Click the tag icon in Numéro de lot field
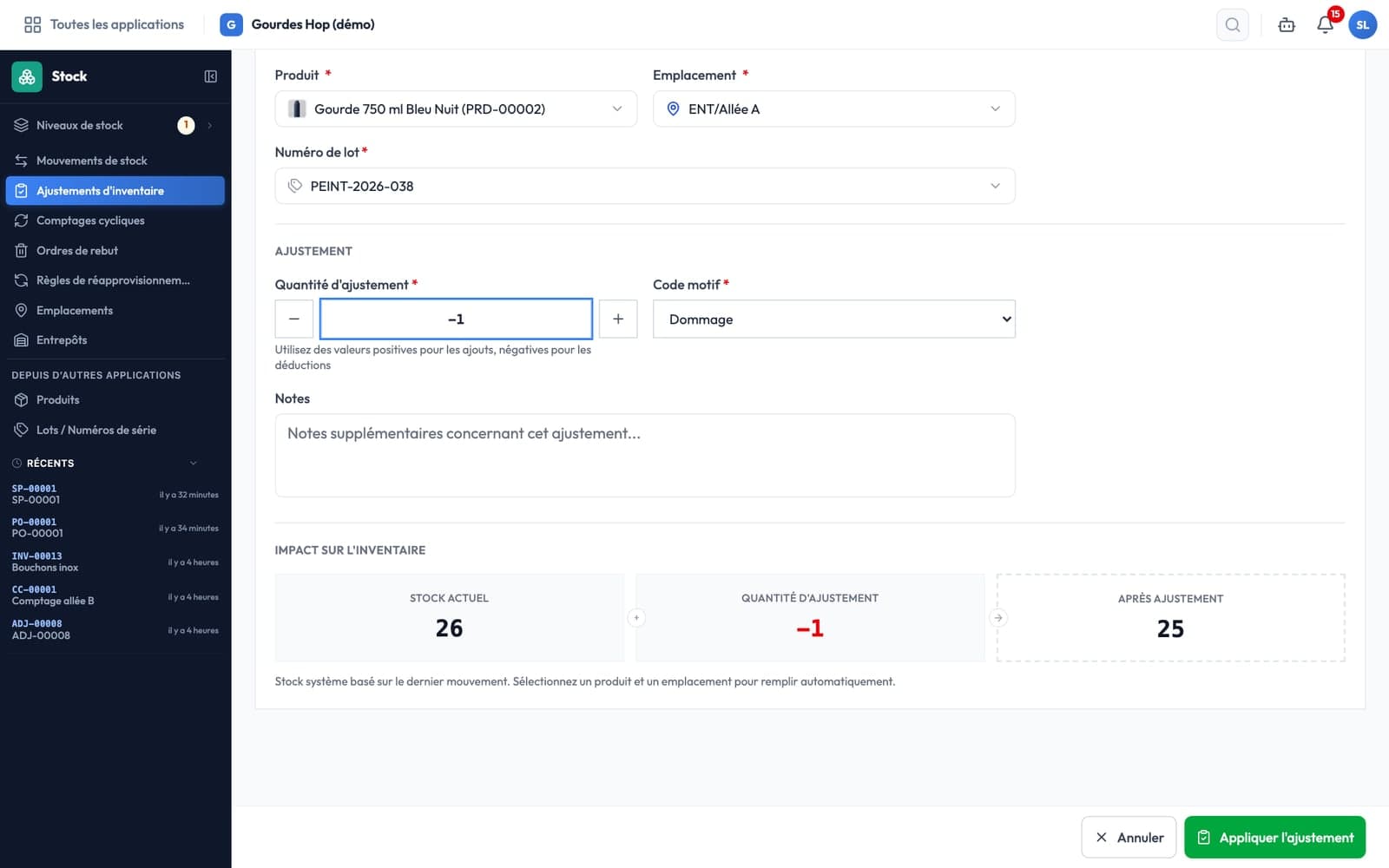The image size is (1389, 868). click(295, 186)
